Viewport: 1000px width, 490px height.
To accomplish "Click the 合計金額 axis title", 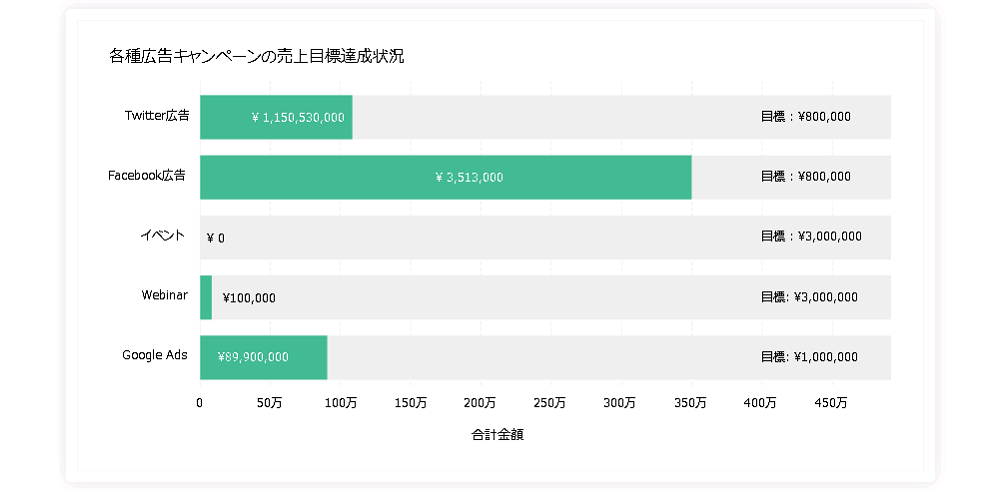I will (497, 436).
